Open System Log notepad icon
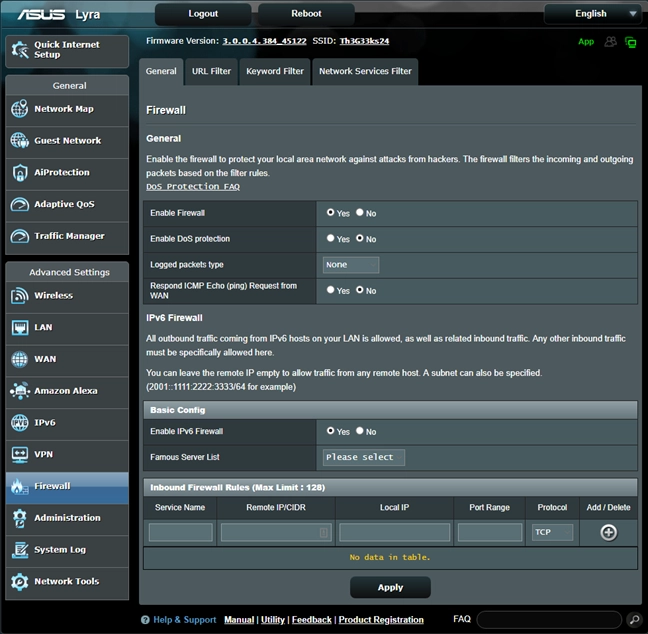This screenshot has height=634, width=648. pyautogui.click(x=19, y=550)
